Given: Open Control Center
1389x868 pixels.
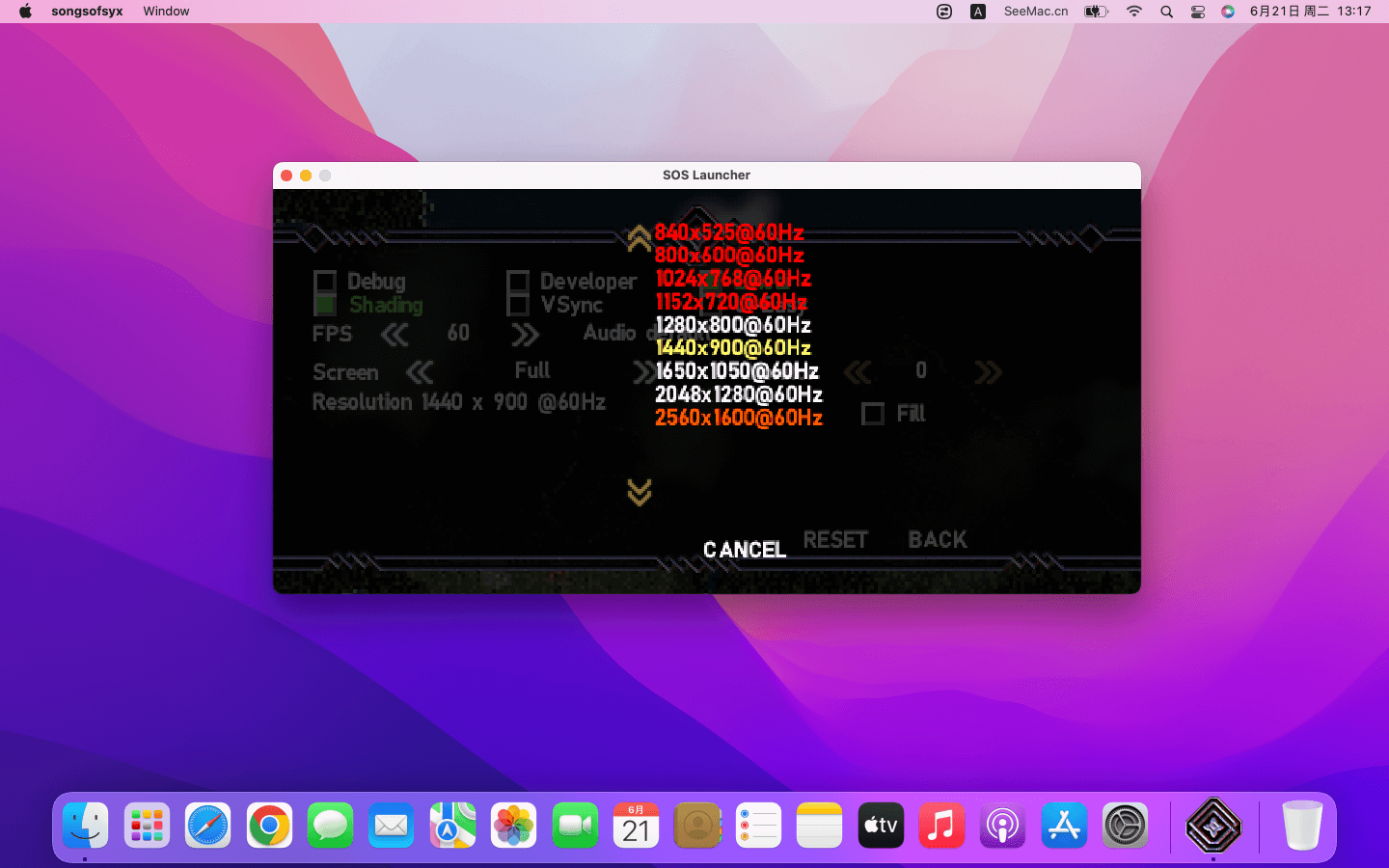Looking at the screenshot, I should 1197,12.
